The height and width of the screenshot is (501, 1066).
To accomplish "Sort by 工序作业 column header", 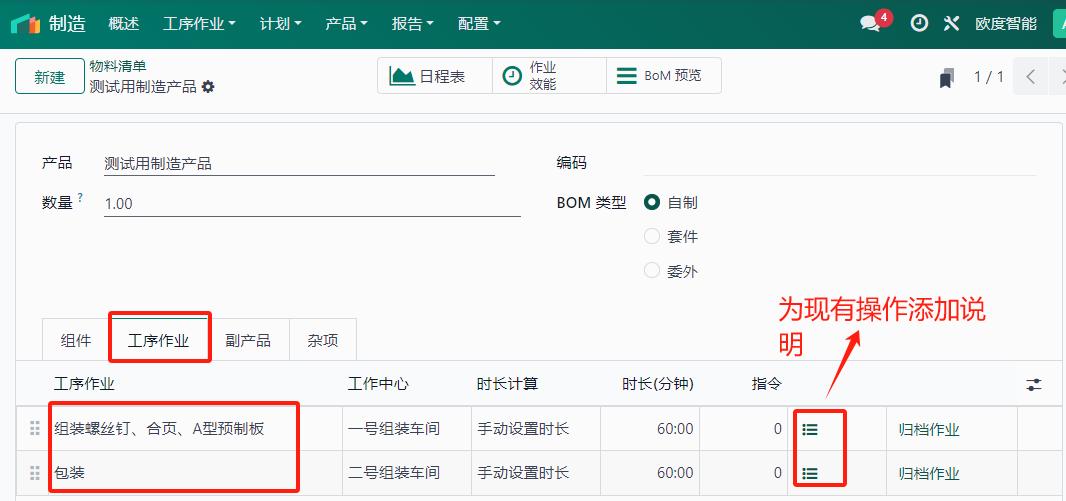I will 84,384.
